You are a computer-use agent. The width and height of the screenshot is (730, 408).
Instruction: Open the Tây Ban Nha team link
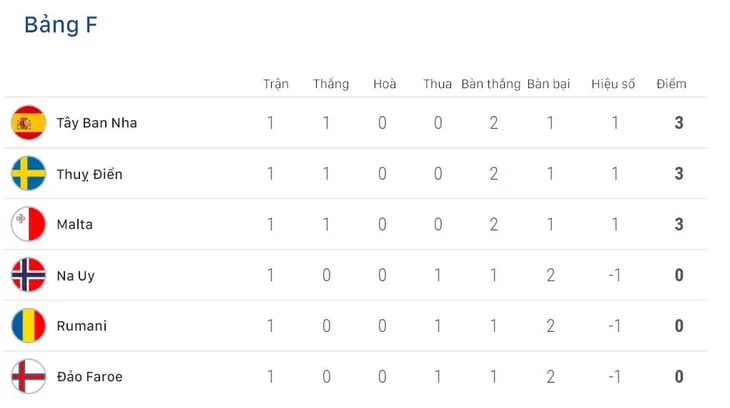click(x=97, y=123)
